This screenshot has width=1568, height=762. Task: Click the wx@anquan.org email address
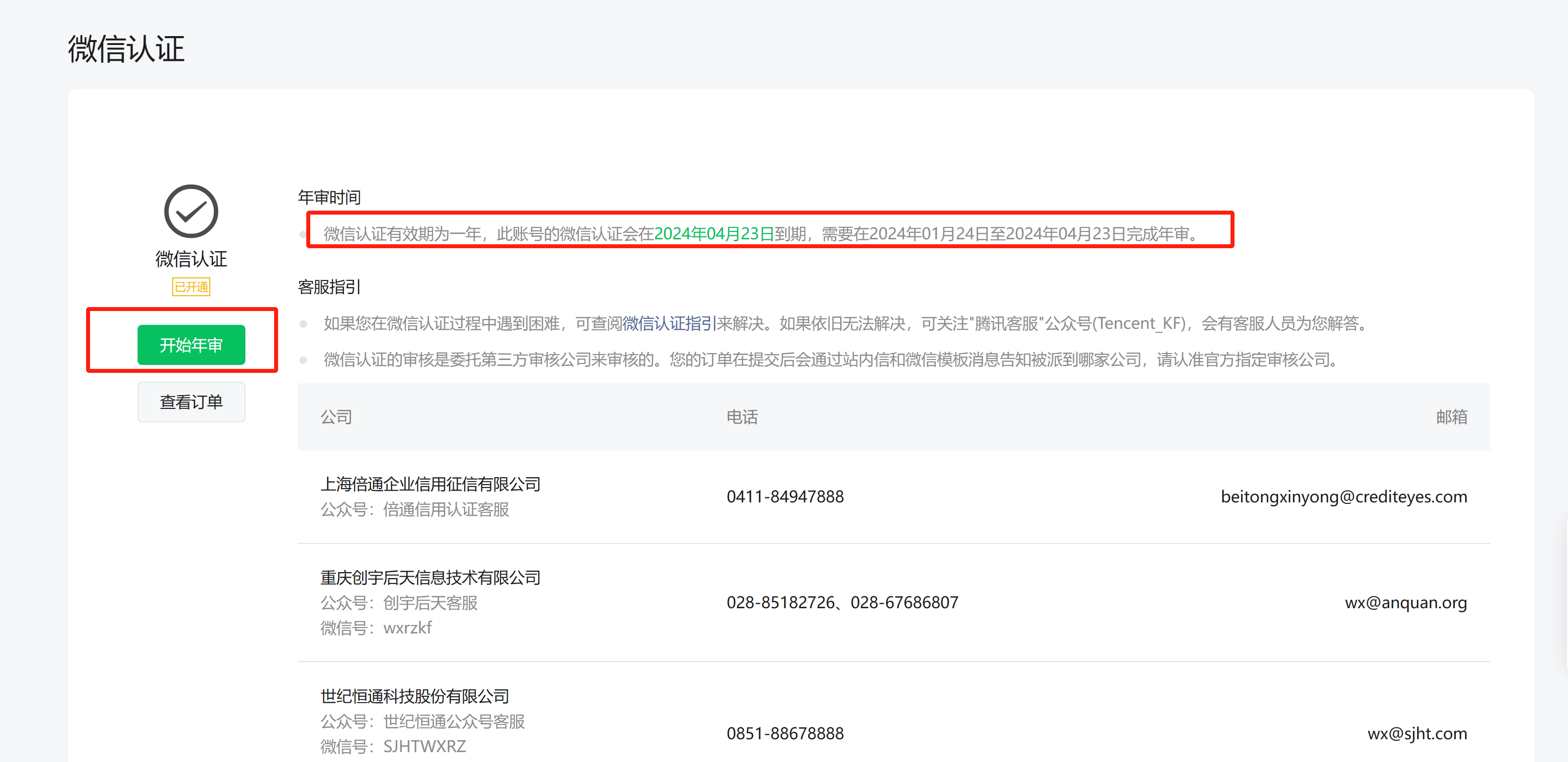tap(1406, 603)
